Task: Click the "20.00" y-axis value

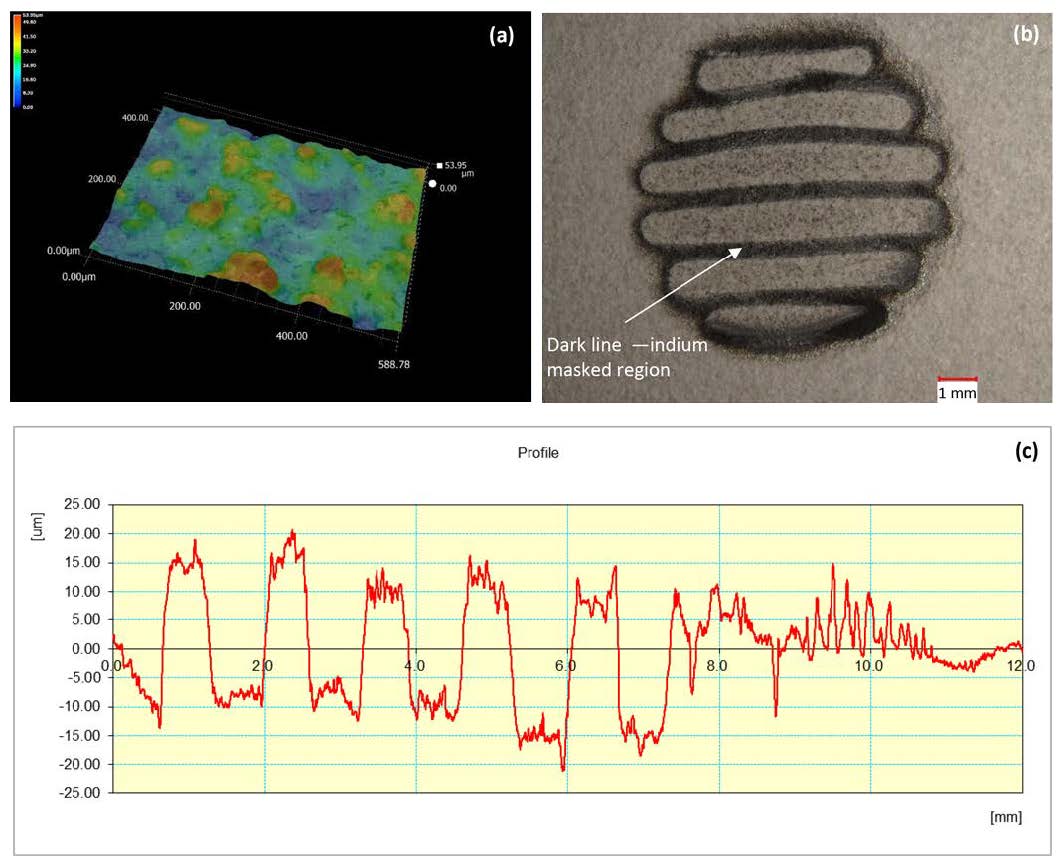Action: click(81, 533)
